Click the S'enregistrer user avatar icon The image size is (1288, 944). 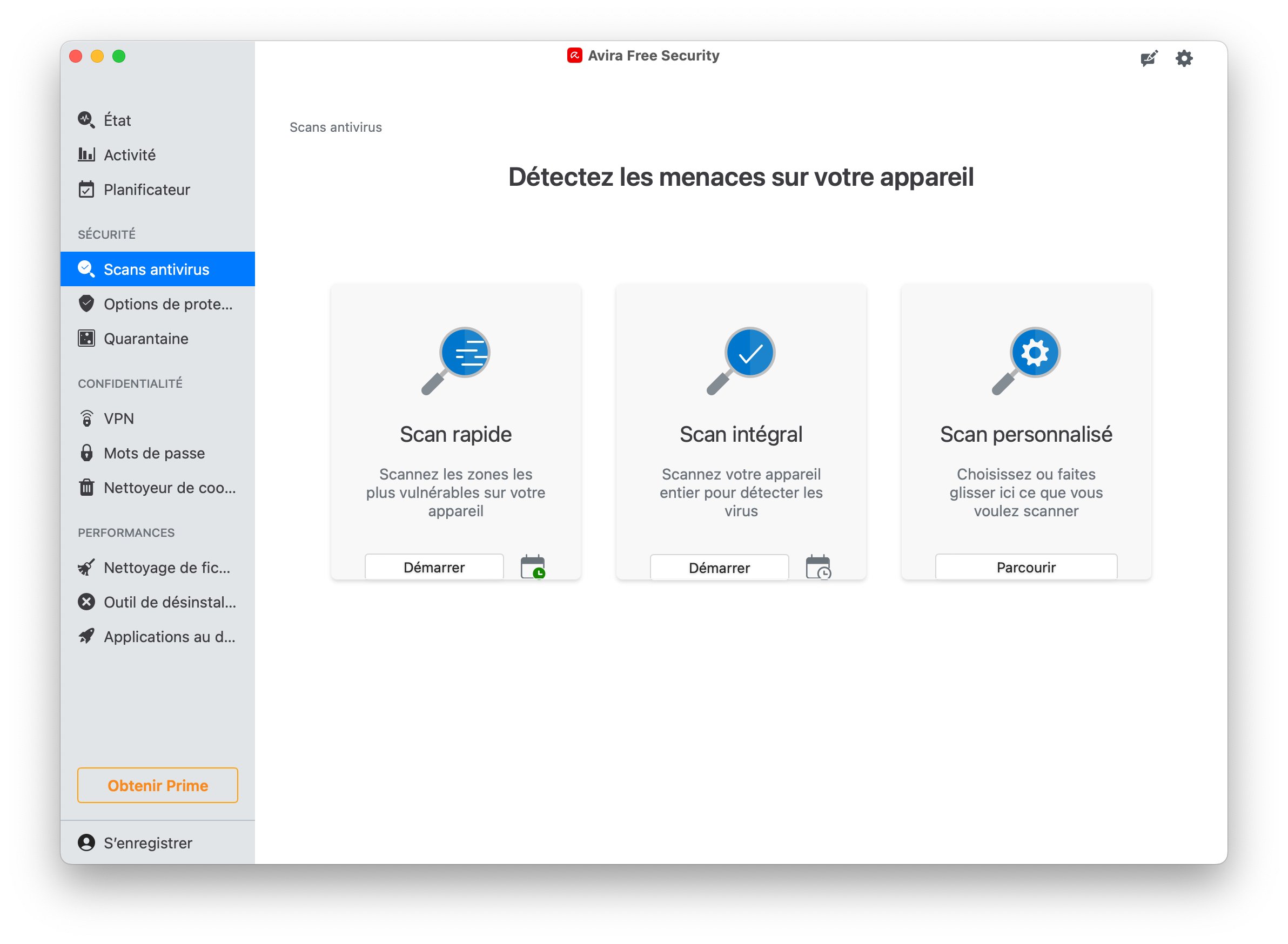point(86,843)
